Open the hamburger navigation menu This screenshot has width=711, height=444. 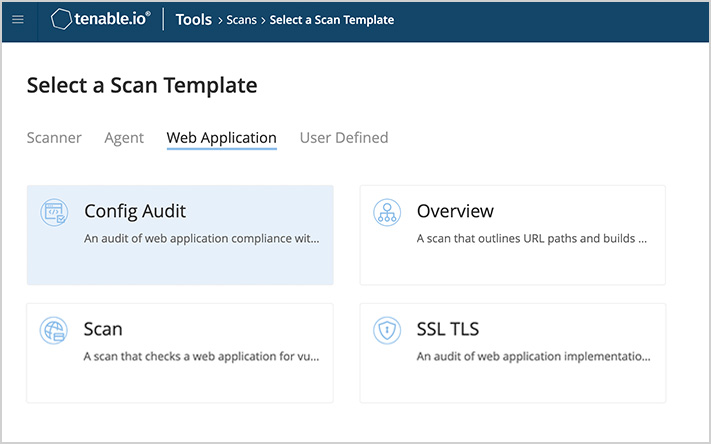[17, 20]
